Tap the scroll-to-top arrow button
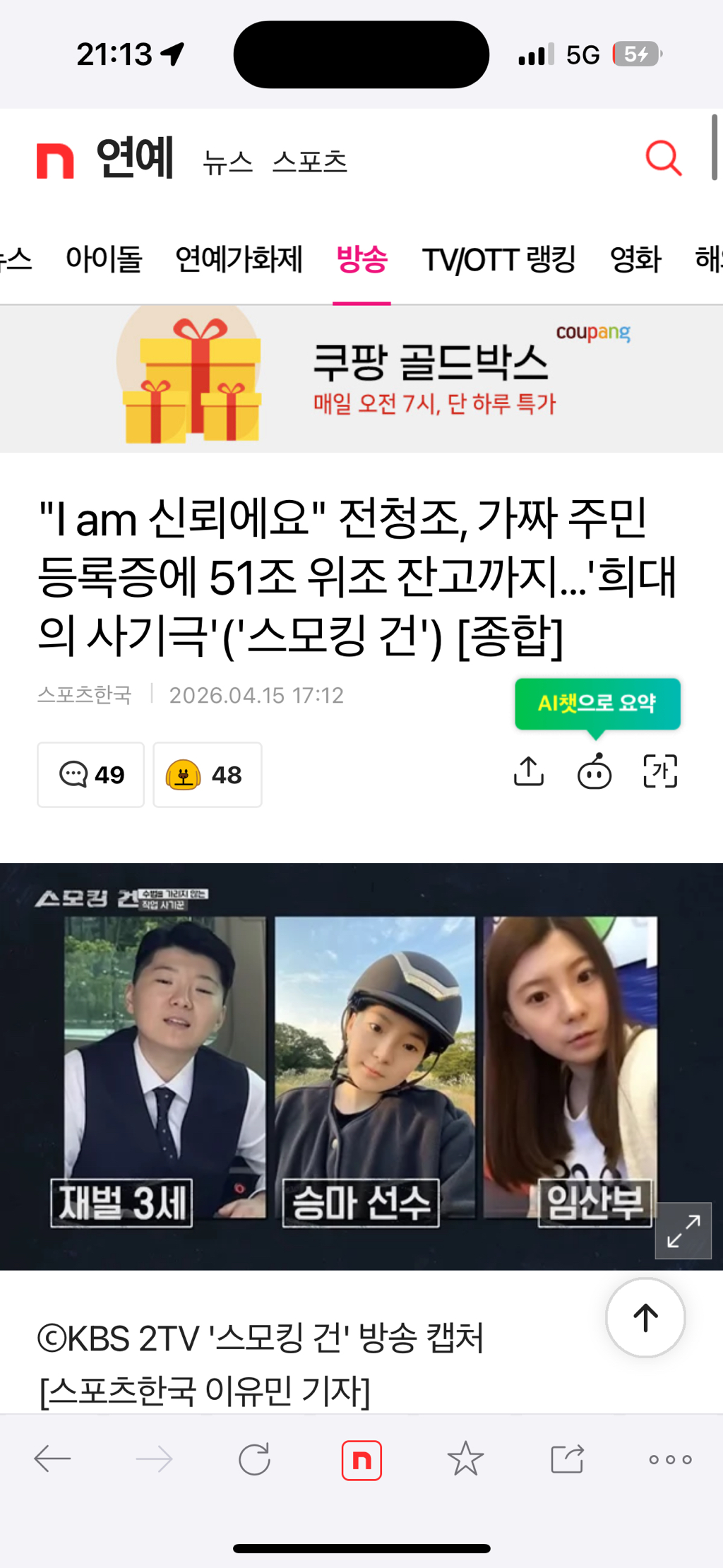Image resolution: width=723 pixels, height=1568 pixels. tap(645, 1317)
